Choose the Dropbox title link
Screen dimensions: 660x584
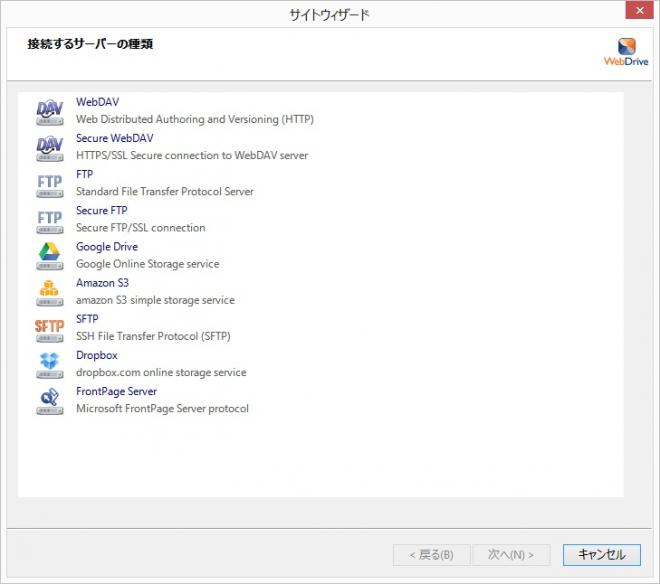coord(97,355)
